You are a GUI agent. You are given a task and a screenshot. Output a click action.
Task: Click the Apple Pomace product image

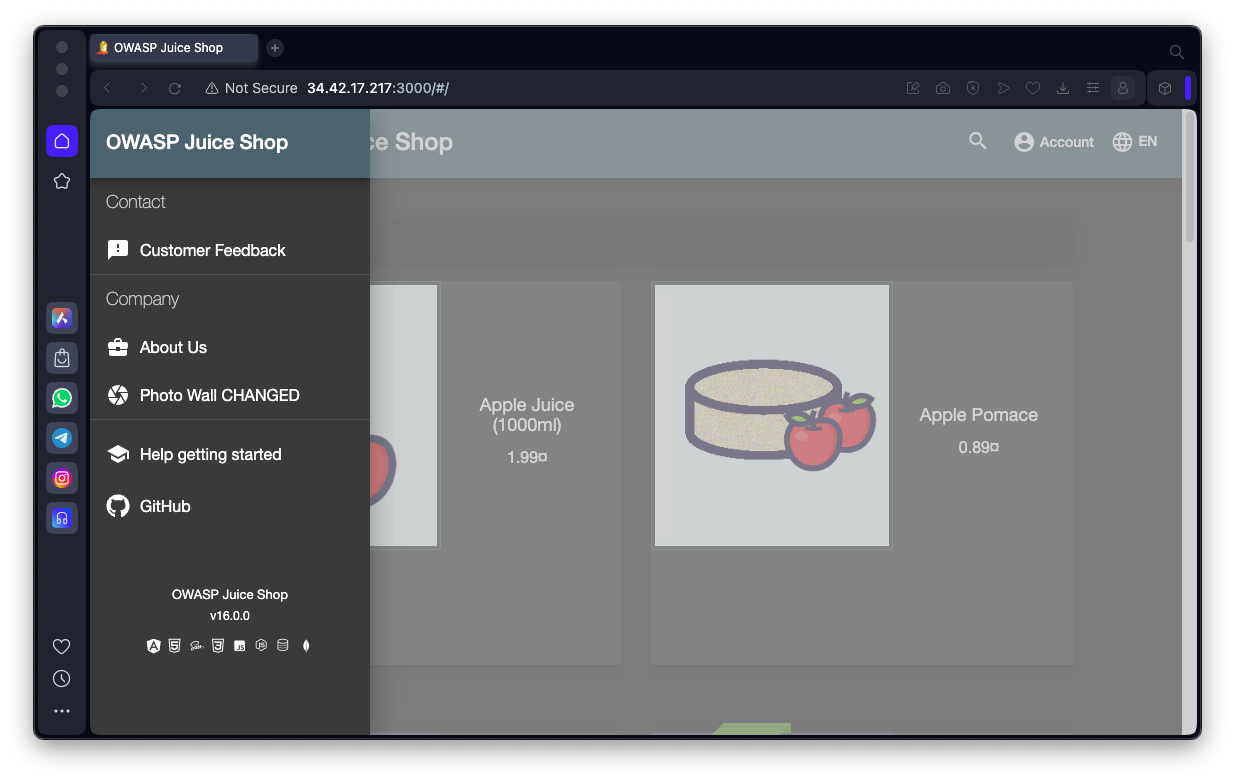coord(772,415)
